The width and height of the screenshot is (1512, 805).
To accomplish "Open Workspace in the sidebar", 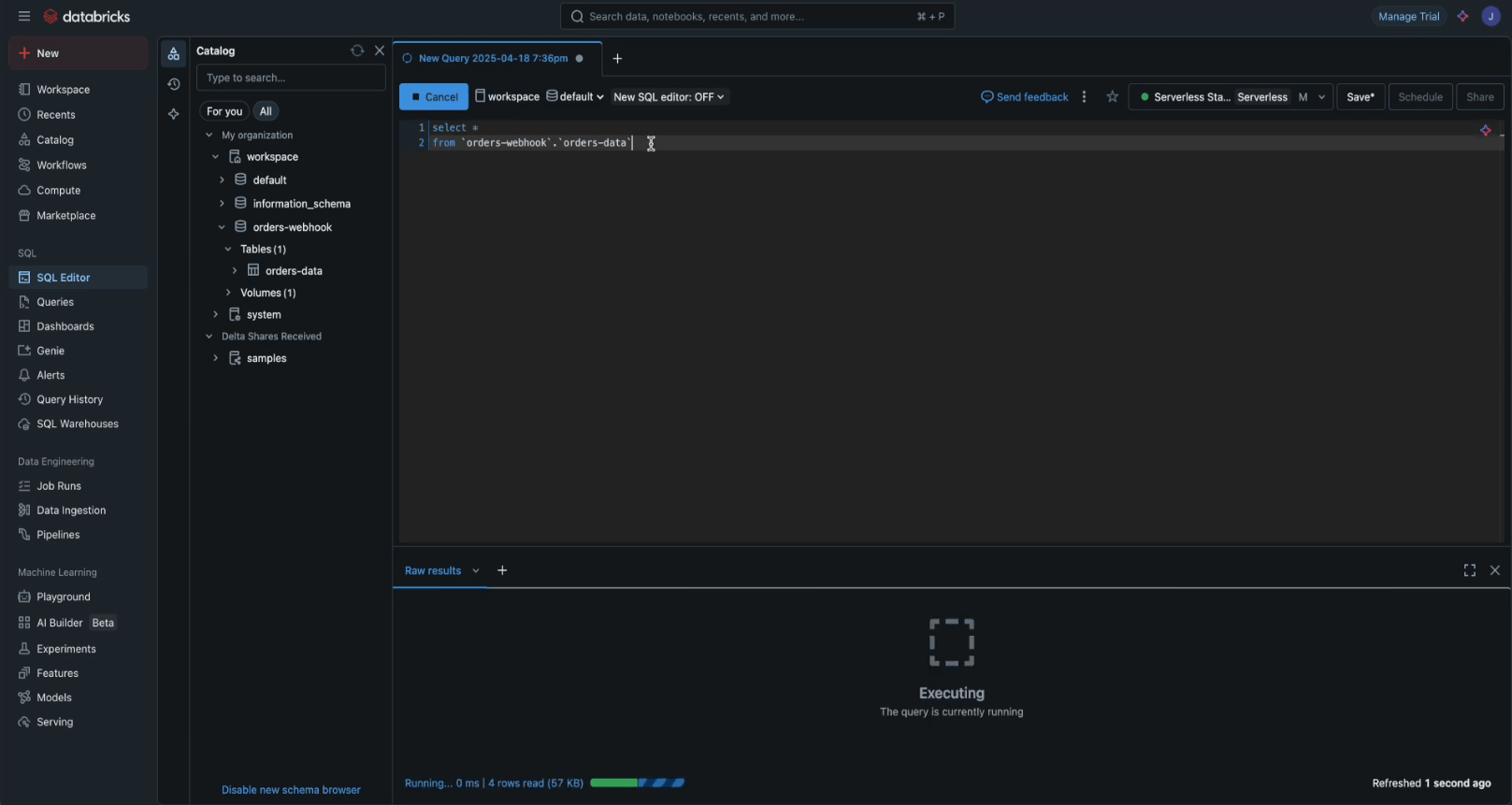I will (78, 90).
